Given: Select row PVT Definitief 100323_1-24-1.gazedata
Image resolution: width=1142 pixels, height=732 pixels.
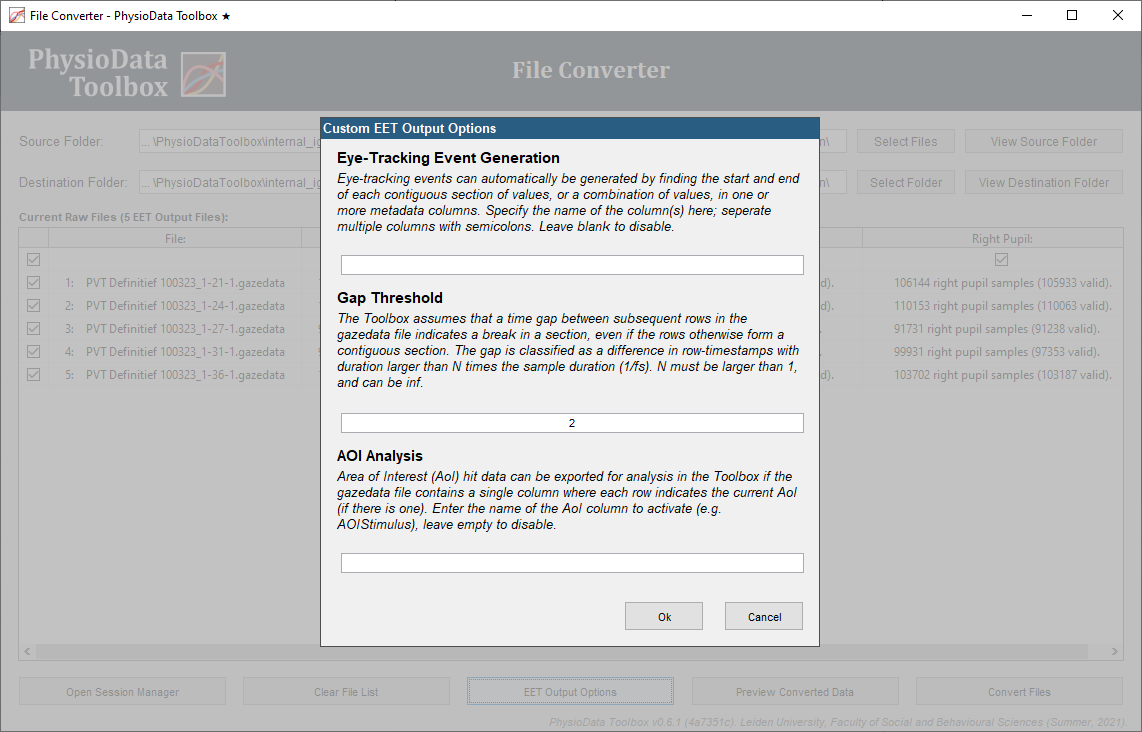Looking at the screenshot, I should pos(185,306).
